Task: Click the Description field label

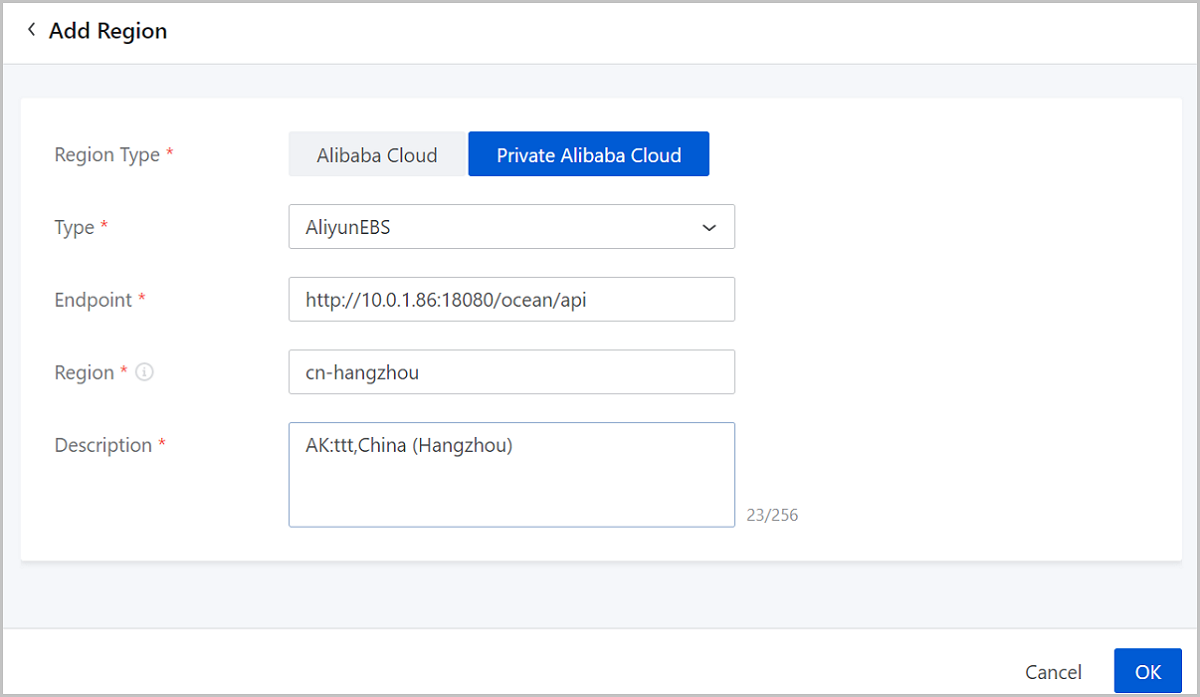Action: [x=103, y=445]
